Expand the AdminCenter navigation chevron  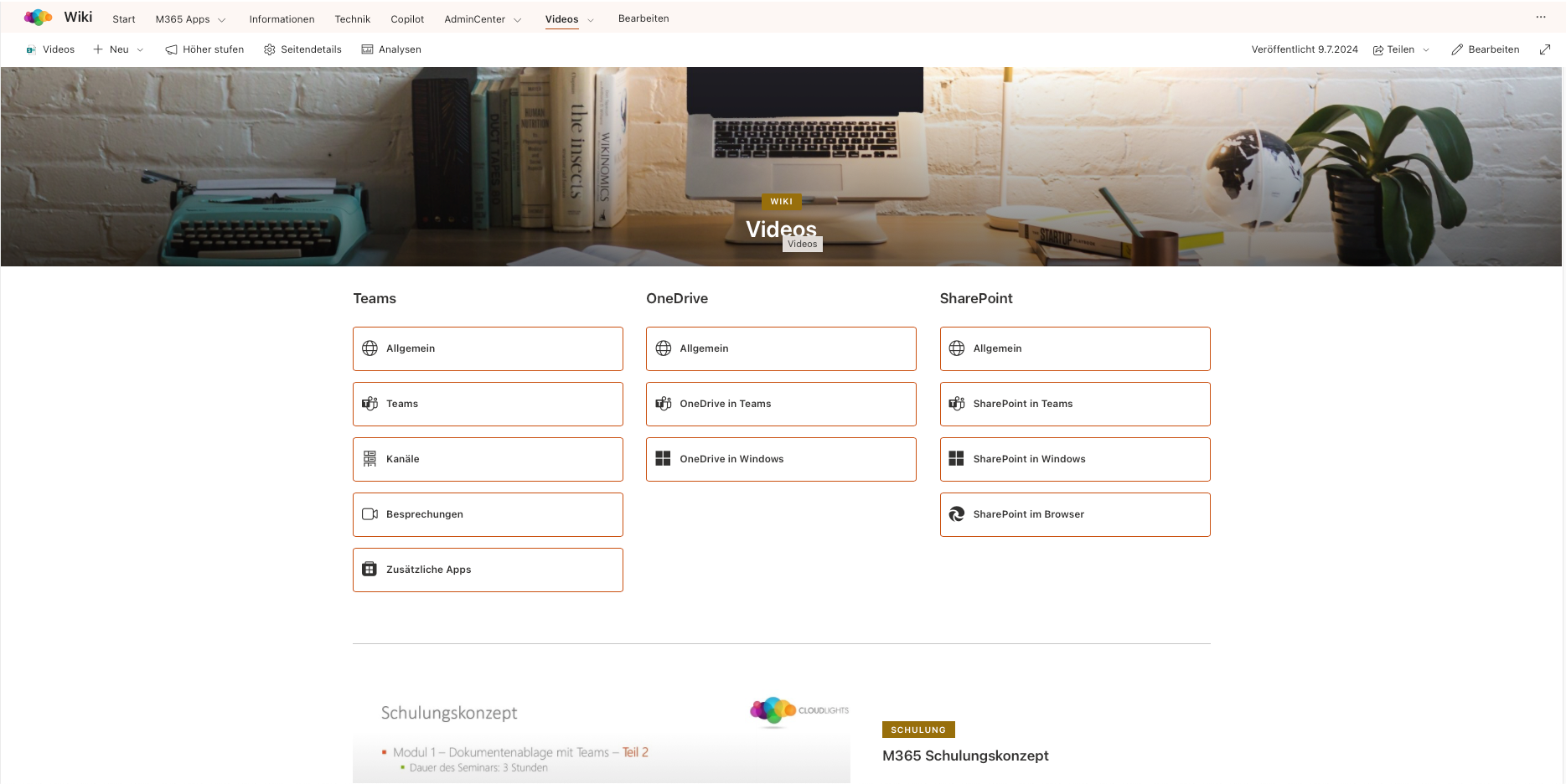(x=518, y=20)
